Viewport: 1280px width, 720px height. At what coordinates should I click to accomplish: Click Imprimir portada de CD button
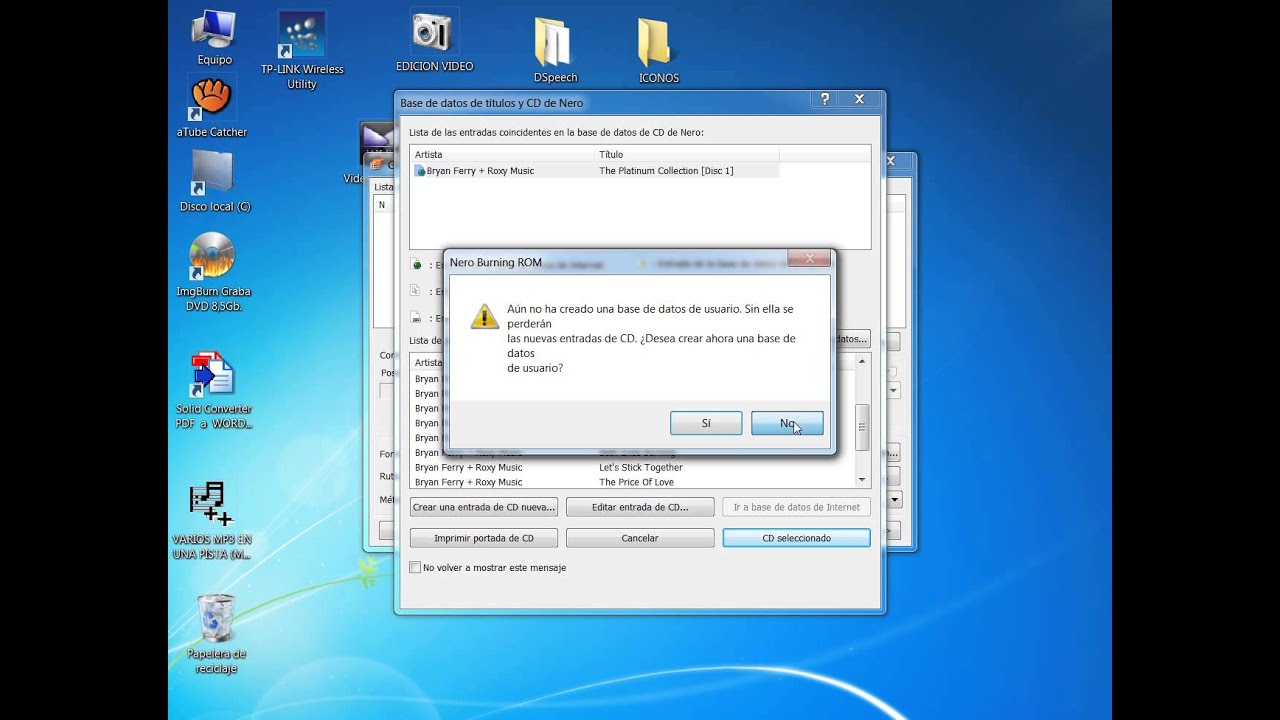483,538
